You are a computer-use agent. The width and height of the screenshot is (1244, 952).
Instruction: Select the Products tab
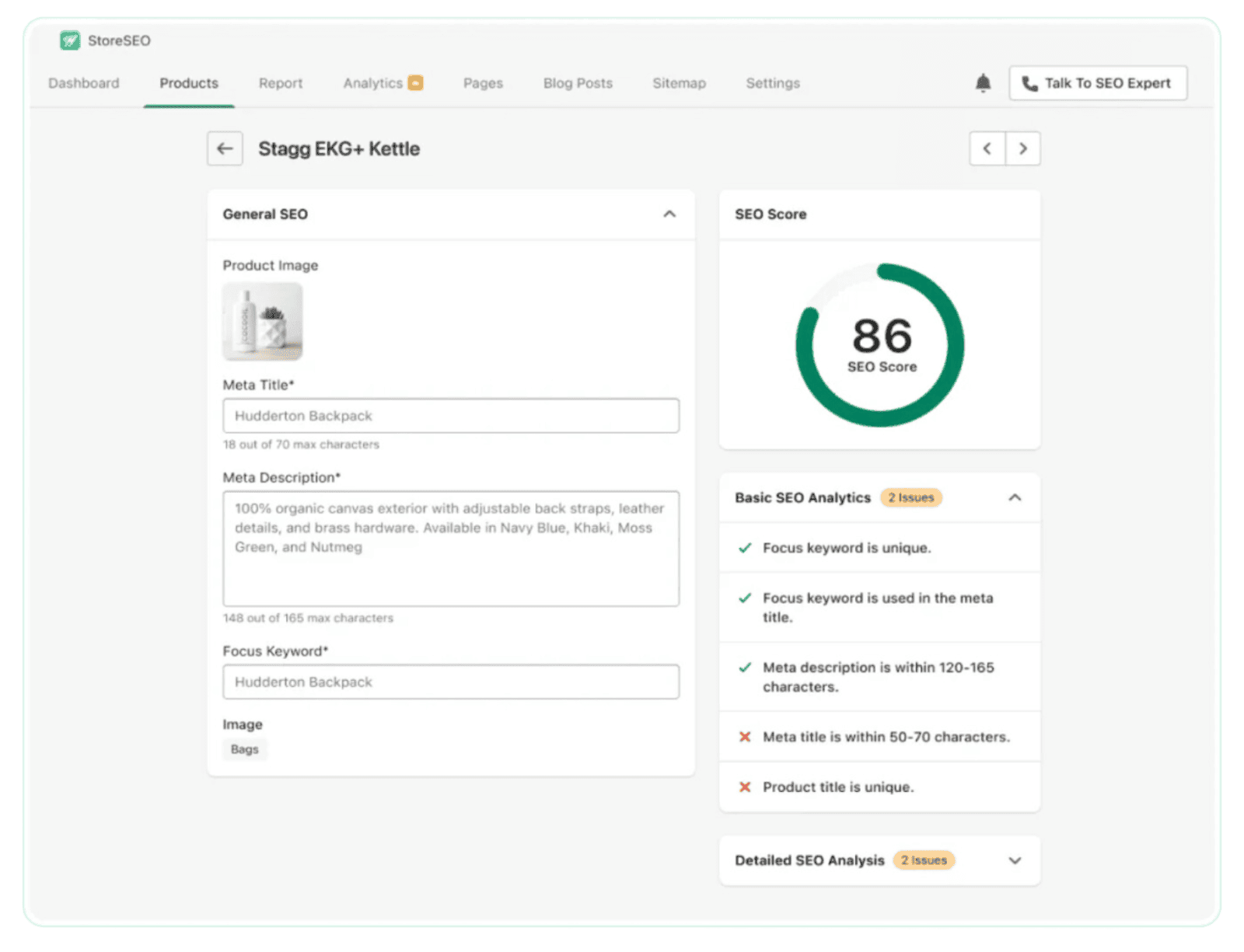click(189, 83)
